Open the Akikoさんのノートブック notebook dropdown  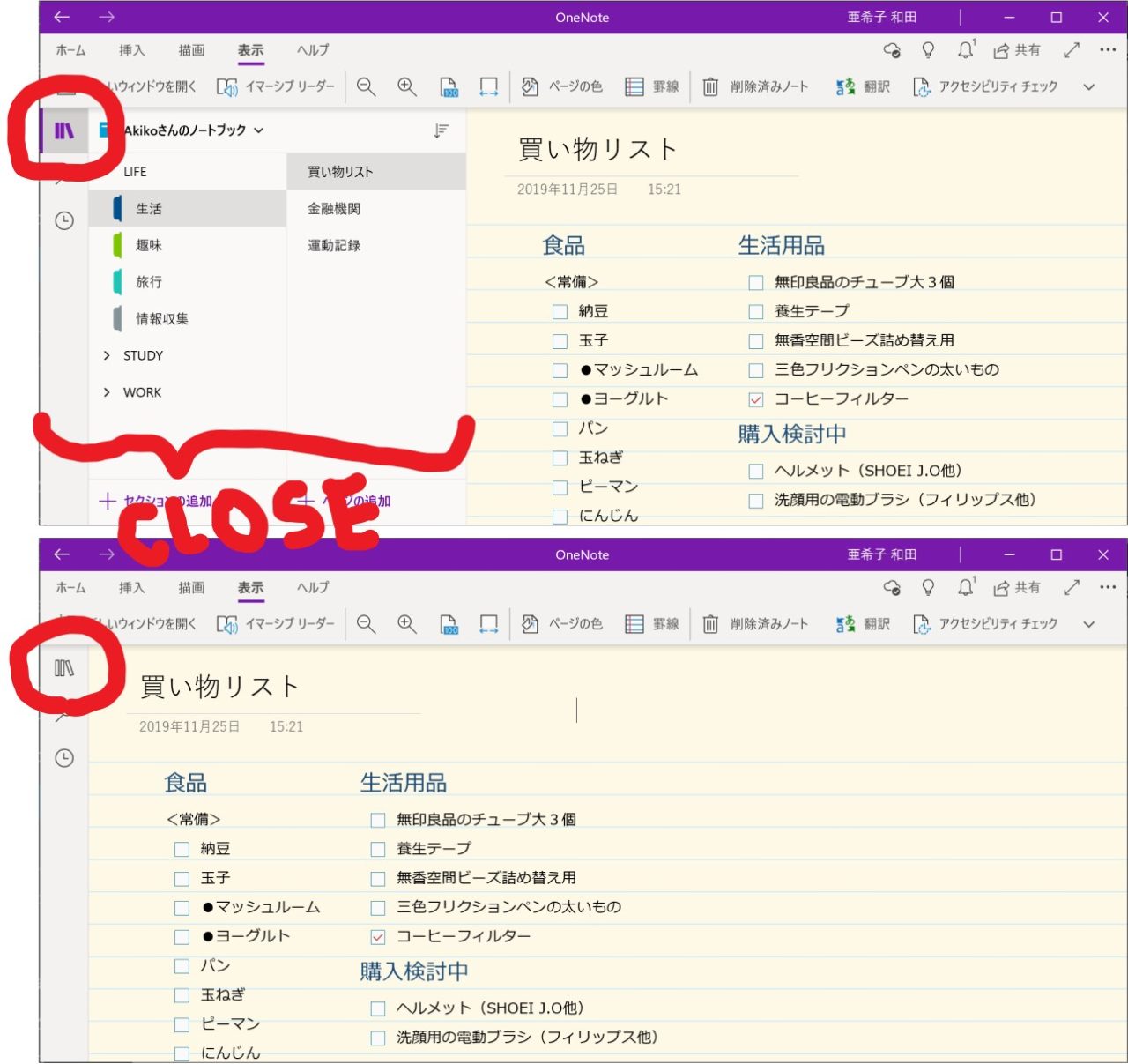point(193,130)
